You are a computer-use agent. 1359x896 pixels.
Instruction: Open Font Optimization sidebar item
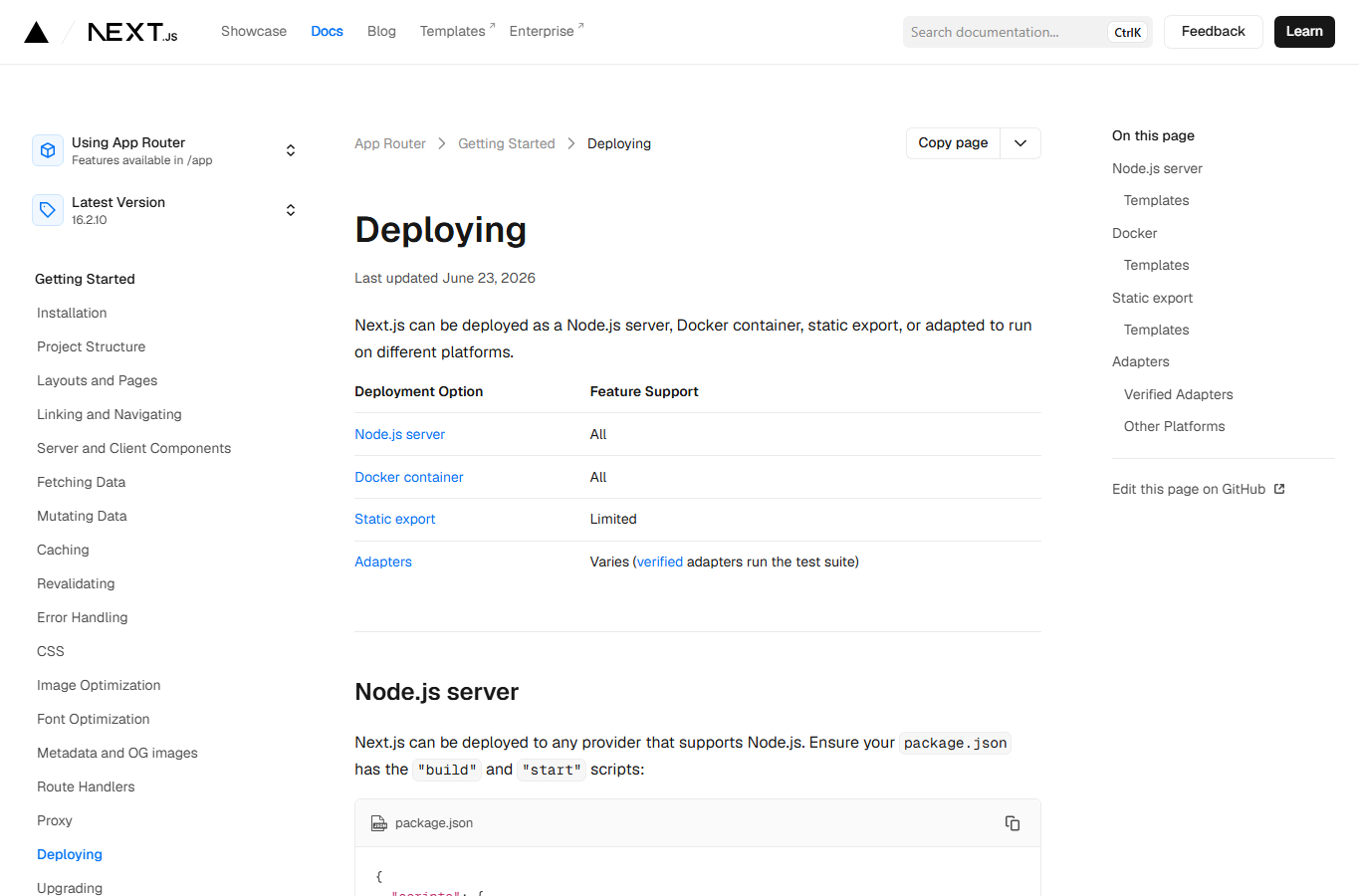pos(94,719)
